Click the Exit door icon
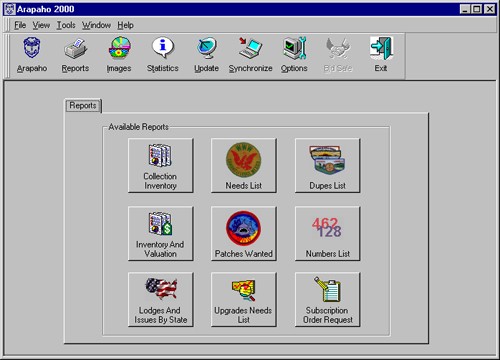The image size is (500, 360). pos(381,55)
